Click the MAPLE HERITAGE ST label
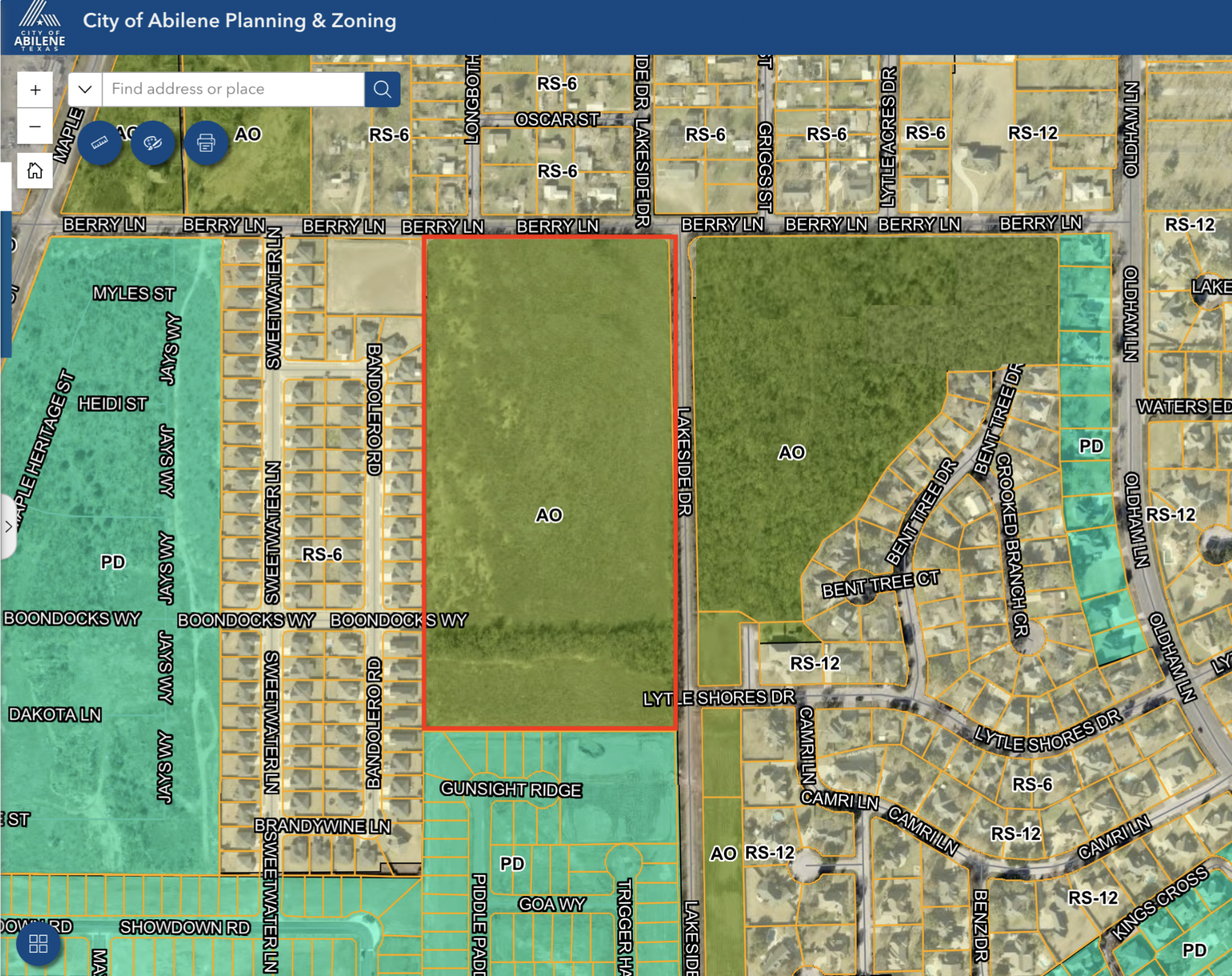1232x976 pixels. [44, 452]
